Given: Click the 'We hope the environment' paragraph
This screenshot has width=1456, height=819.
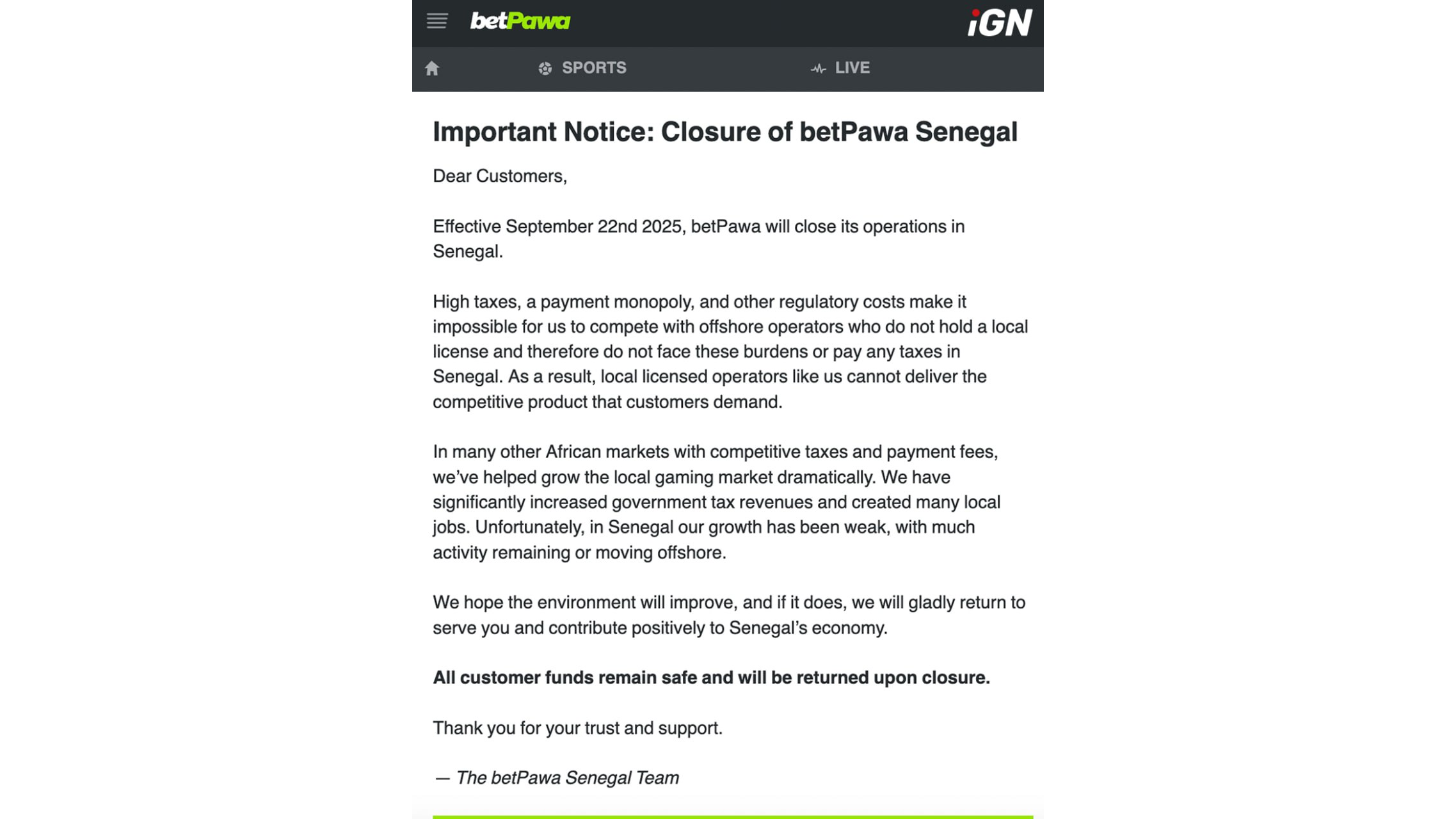Looking at the screenshot, I should point(728,615).
